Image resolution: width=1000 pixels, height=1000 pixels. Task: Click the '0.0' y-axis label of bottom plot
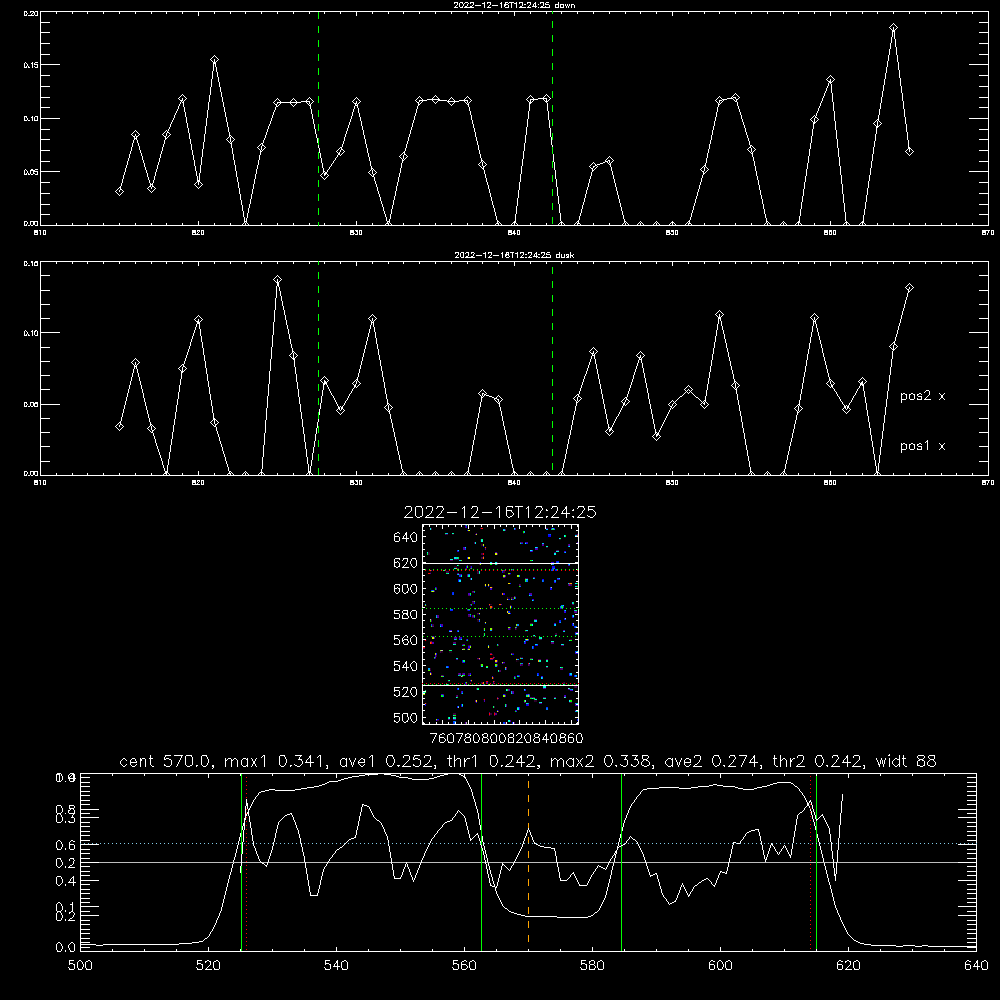(x=66, y=948)
